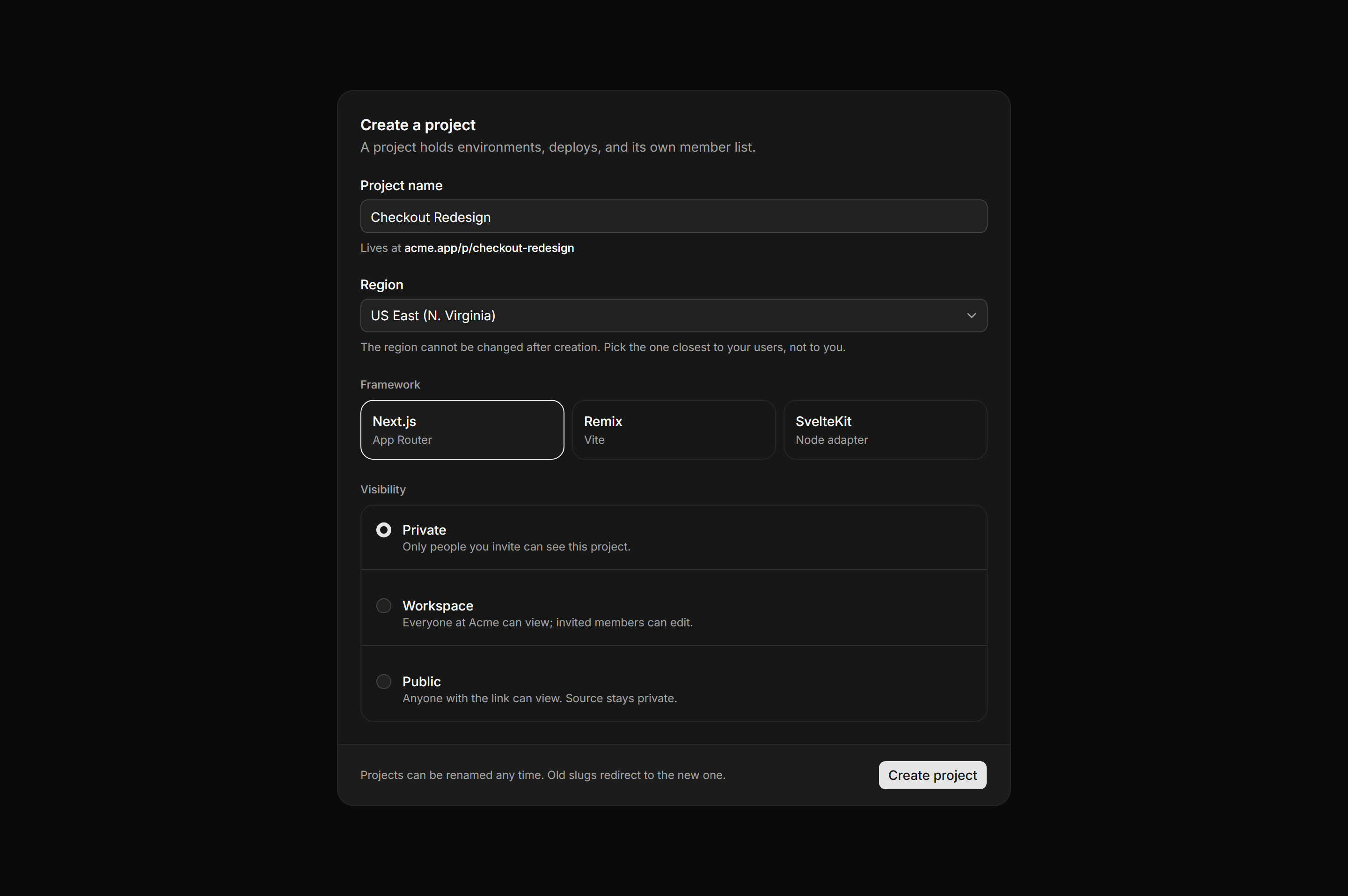Click the Region dropdown chevron arrow

point(971,316)
